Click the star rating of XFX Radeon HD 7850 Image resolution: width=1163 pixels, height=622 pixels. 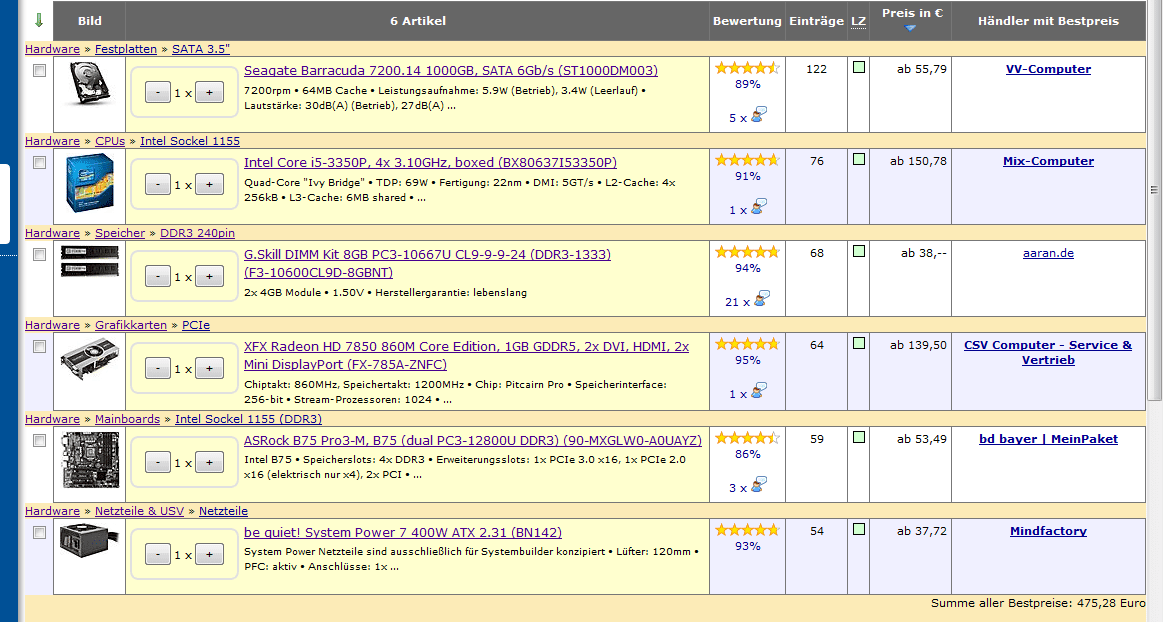tap(747, 344)
